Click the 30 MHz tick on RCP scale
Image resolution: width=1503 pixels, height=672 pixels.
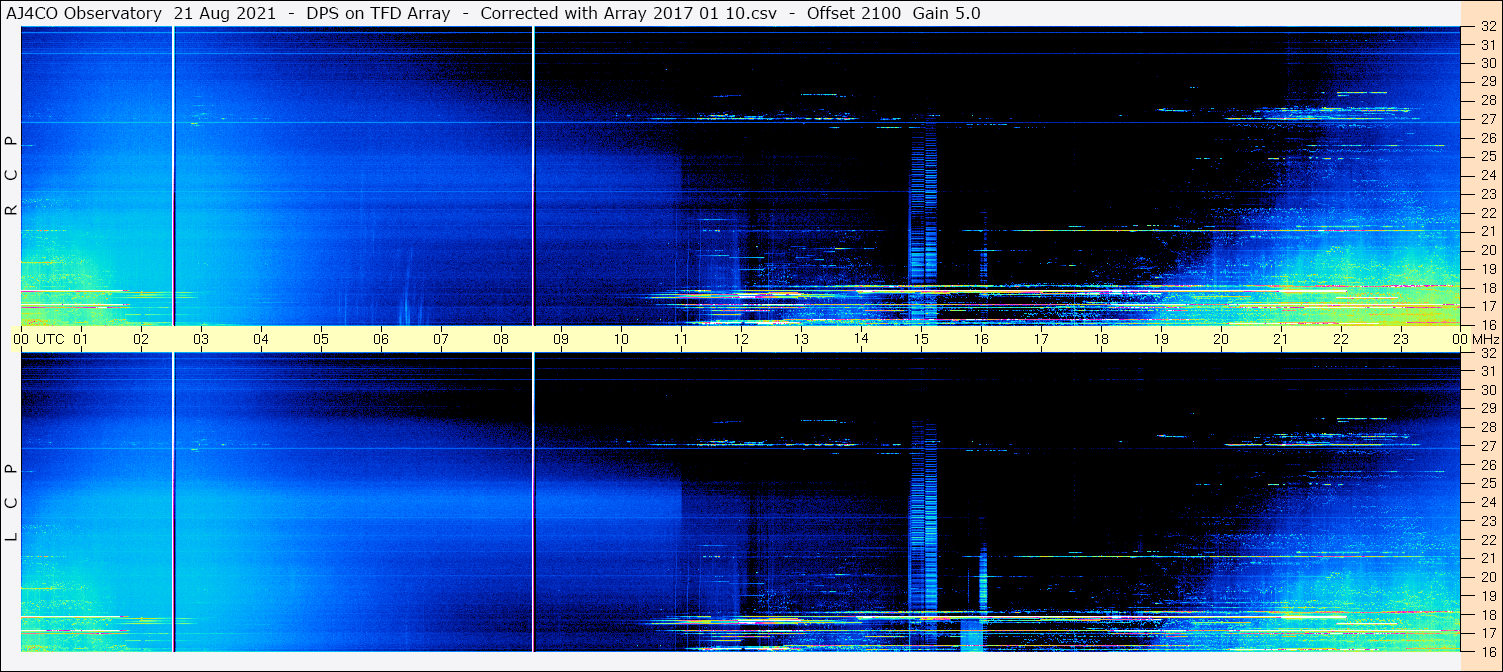point(1487,63)
